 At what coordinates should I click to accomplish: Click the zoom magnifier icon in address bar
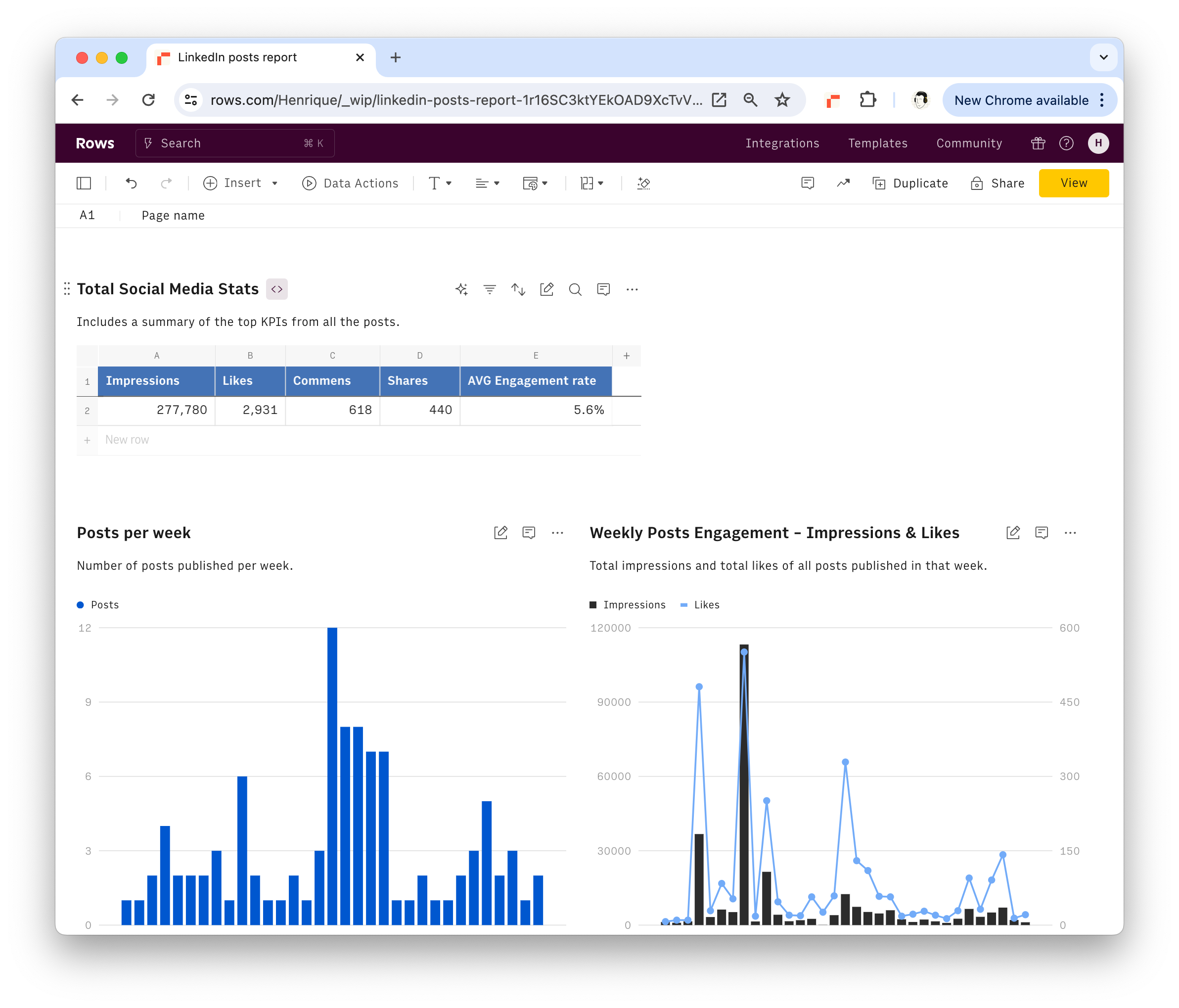tap(751, 100)
